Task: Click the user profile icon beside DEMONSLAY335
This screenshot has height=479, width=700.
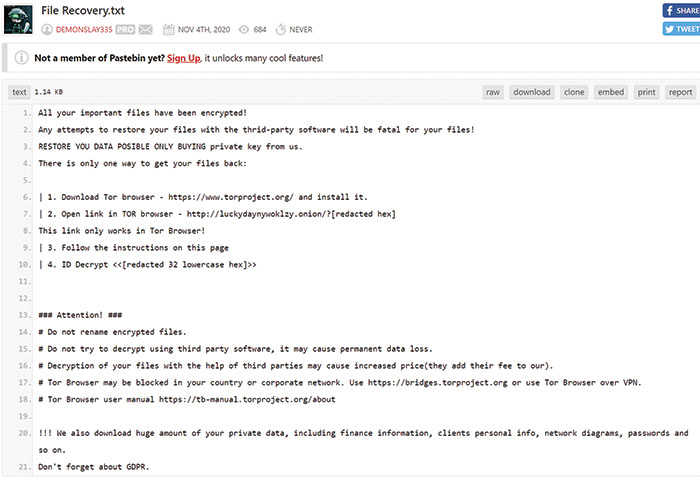Action: coord(47,29)
